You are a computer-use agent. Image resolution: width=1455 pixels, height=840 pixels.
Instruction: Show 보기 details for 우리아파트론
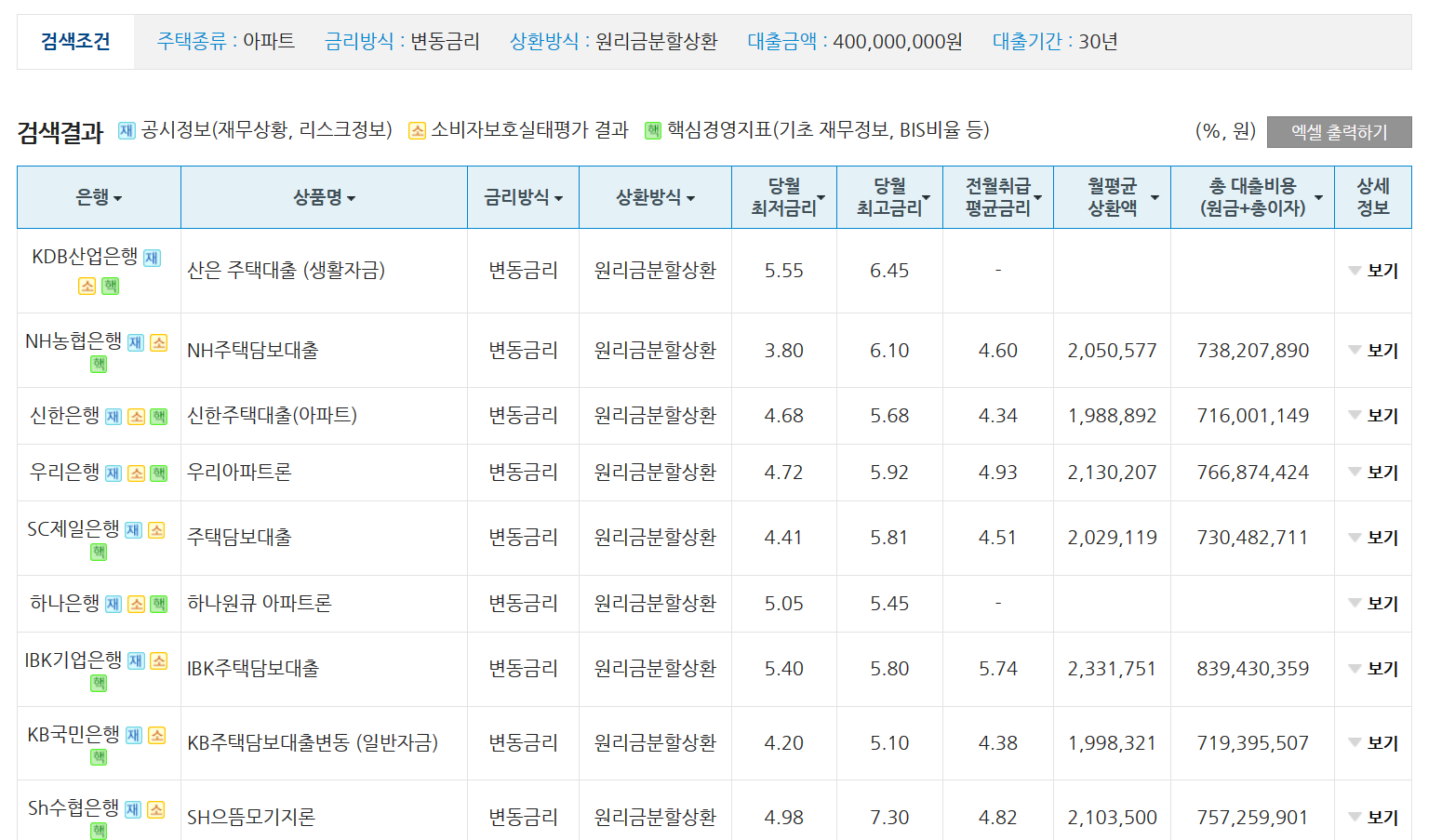(x=1373, y=473)
